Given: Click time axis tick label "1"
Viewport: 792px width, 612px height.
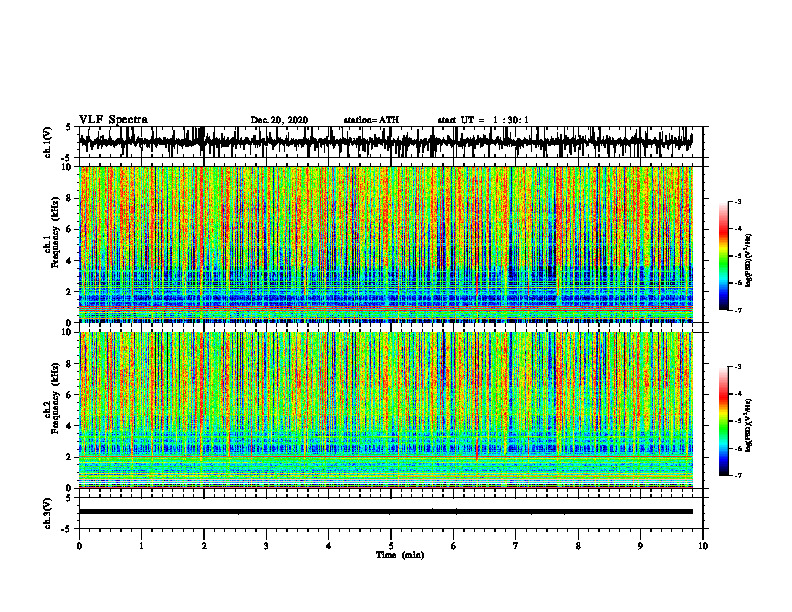Looking at the screenshot, I should 141,546.
